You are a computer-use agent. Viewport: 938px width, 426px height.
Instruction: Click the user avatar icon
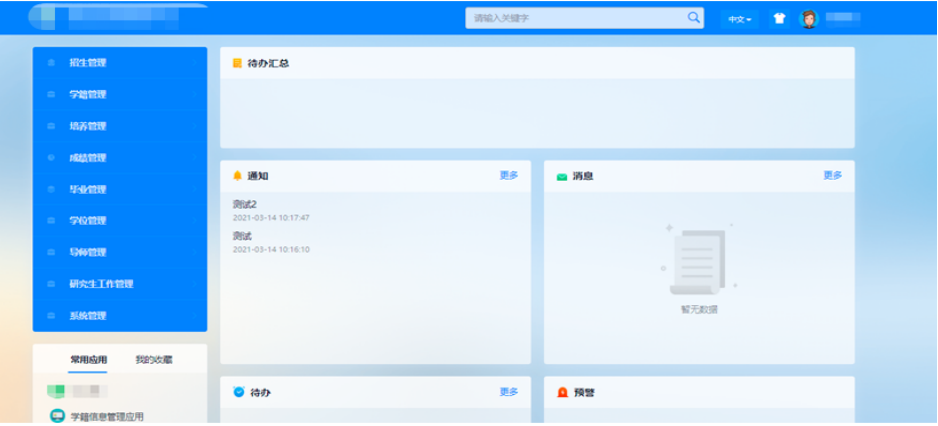pyautogui.click(x=809, y=19)
